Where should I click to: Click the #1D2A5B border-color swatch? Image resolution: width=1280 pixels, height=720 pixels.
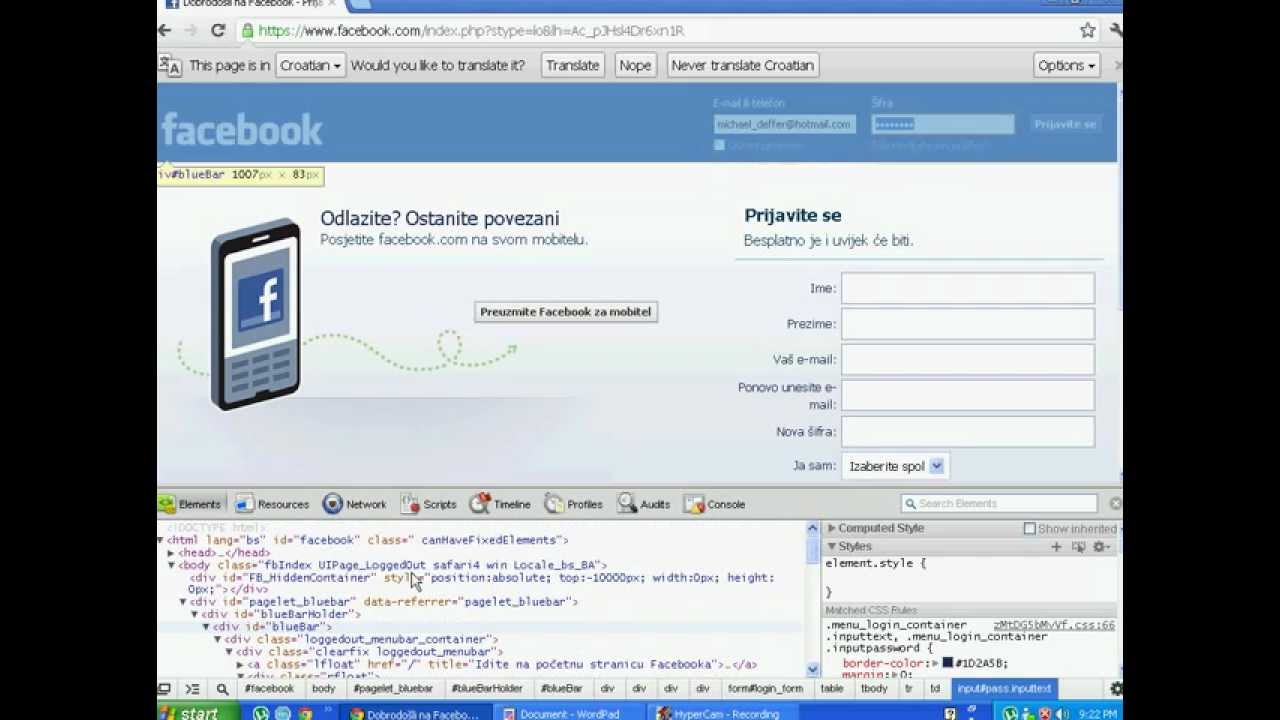pos(947,663)
